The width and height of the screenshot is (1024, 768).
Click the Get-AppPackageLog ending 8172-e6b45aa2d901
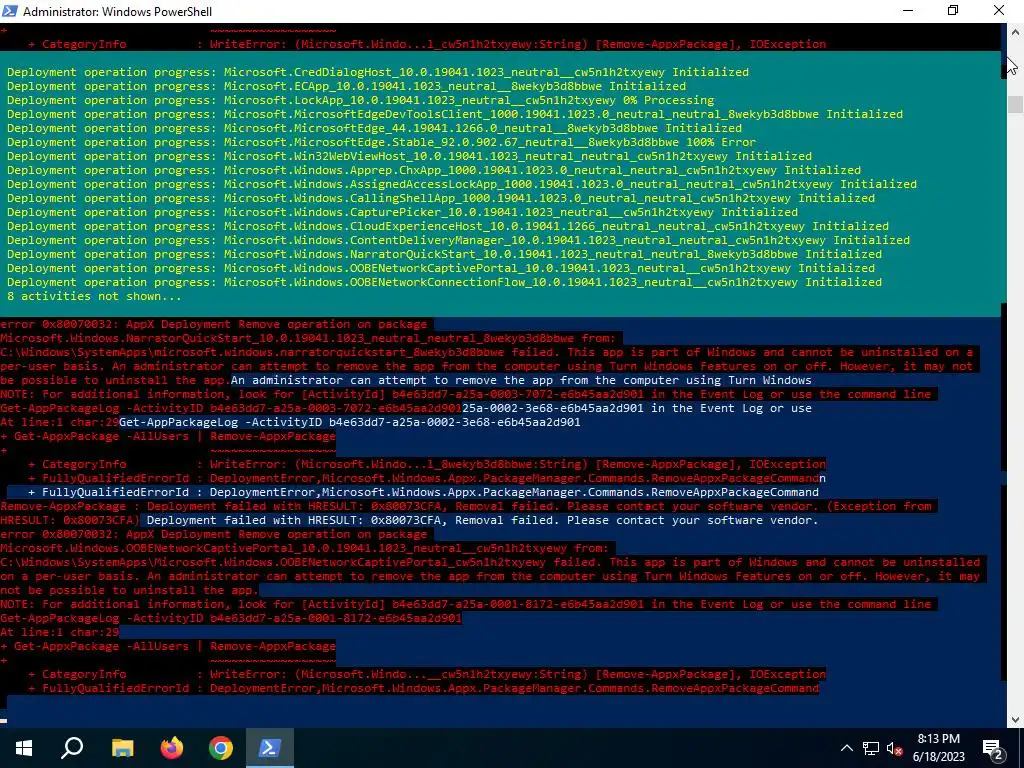(231, 618)
